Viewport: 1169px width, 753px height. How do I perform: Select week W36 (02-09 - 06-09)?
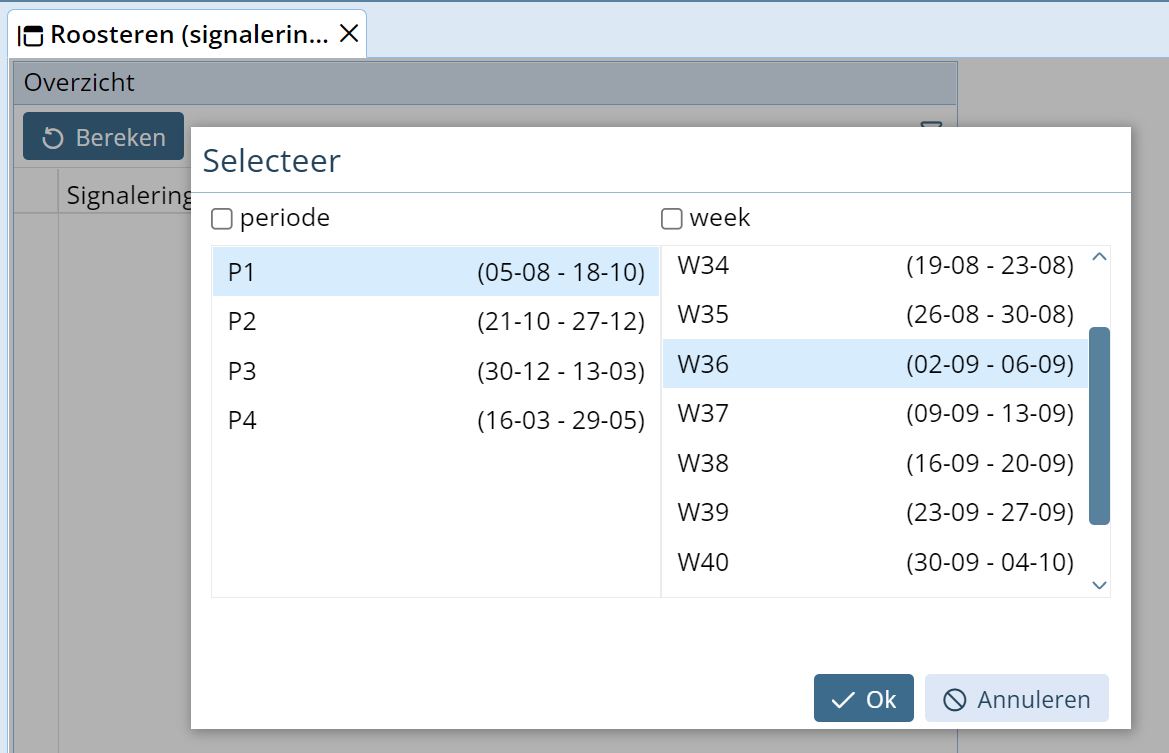coord(875,364)
